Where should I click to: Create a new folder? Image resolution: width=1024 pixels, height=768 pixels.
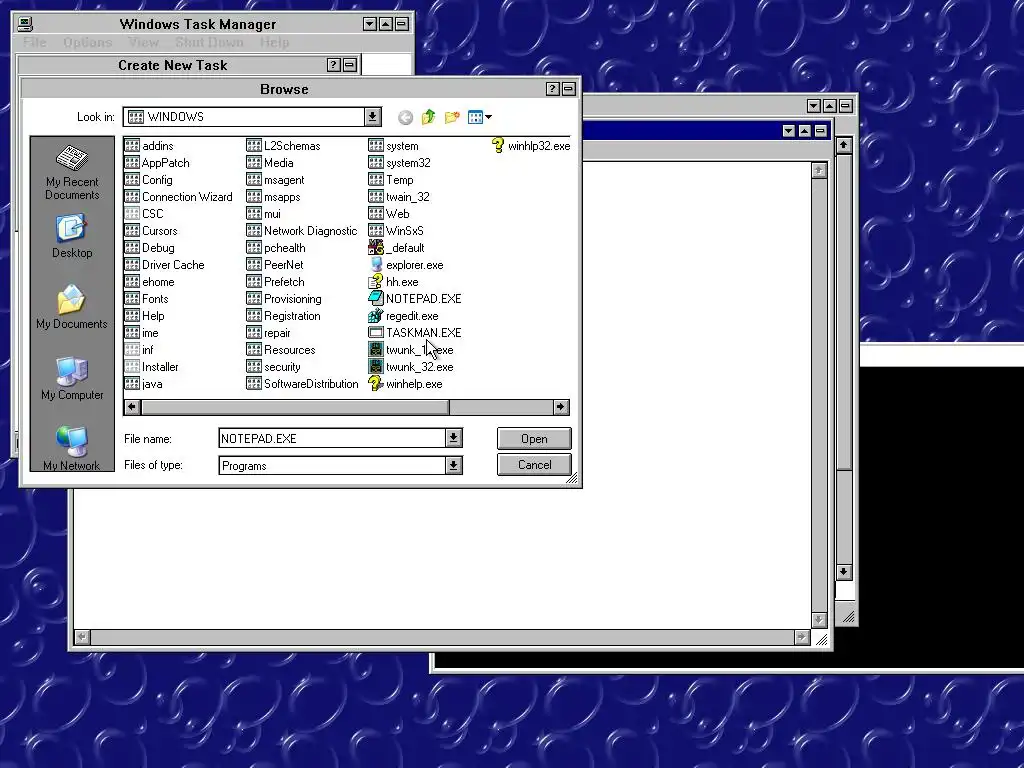(x=452, y=118)
